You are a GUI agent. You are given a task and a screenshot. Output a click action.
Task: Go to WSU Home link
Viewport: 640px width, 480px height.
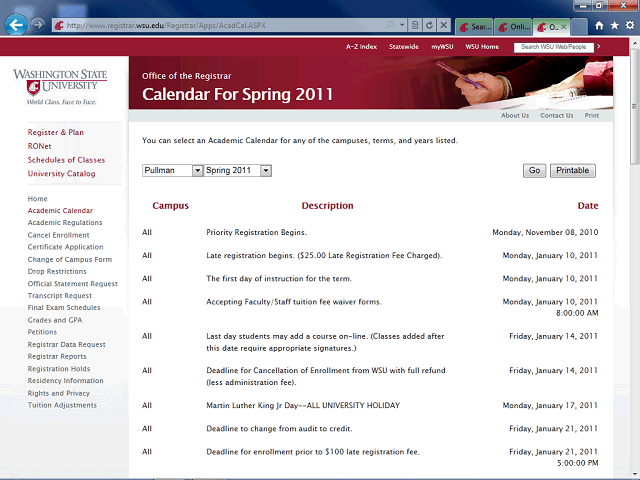(482, 47)
